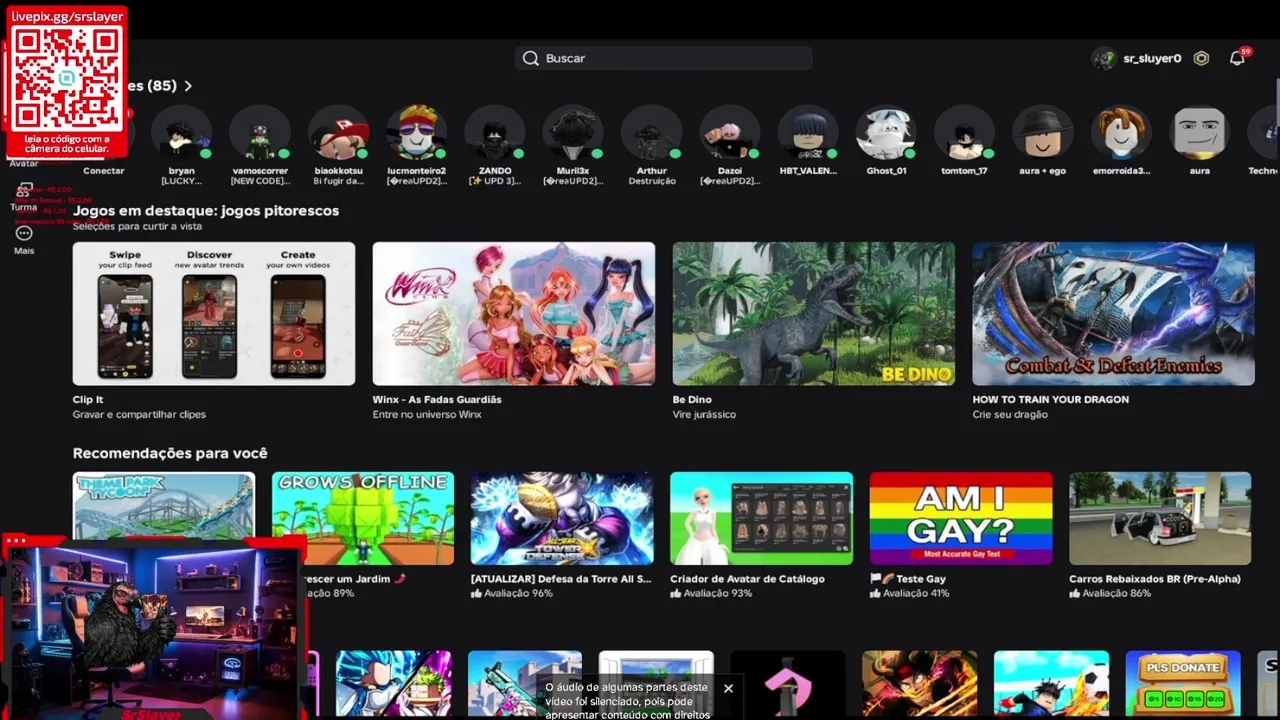
Task: Open the pink arrow game thumbnail
Action: [x=788, y=684]
